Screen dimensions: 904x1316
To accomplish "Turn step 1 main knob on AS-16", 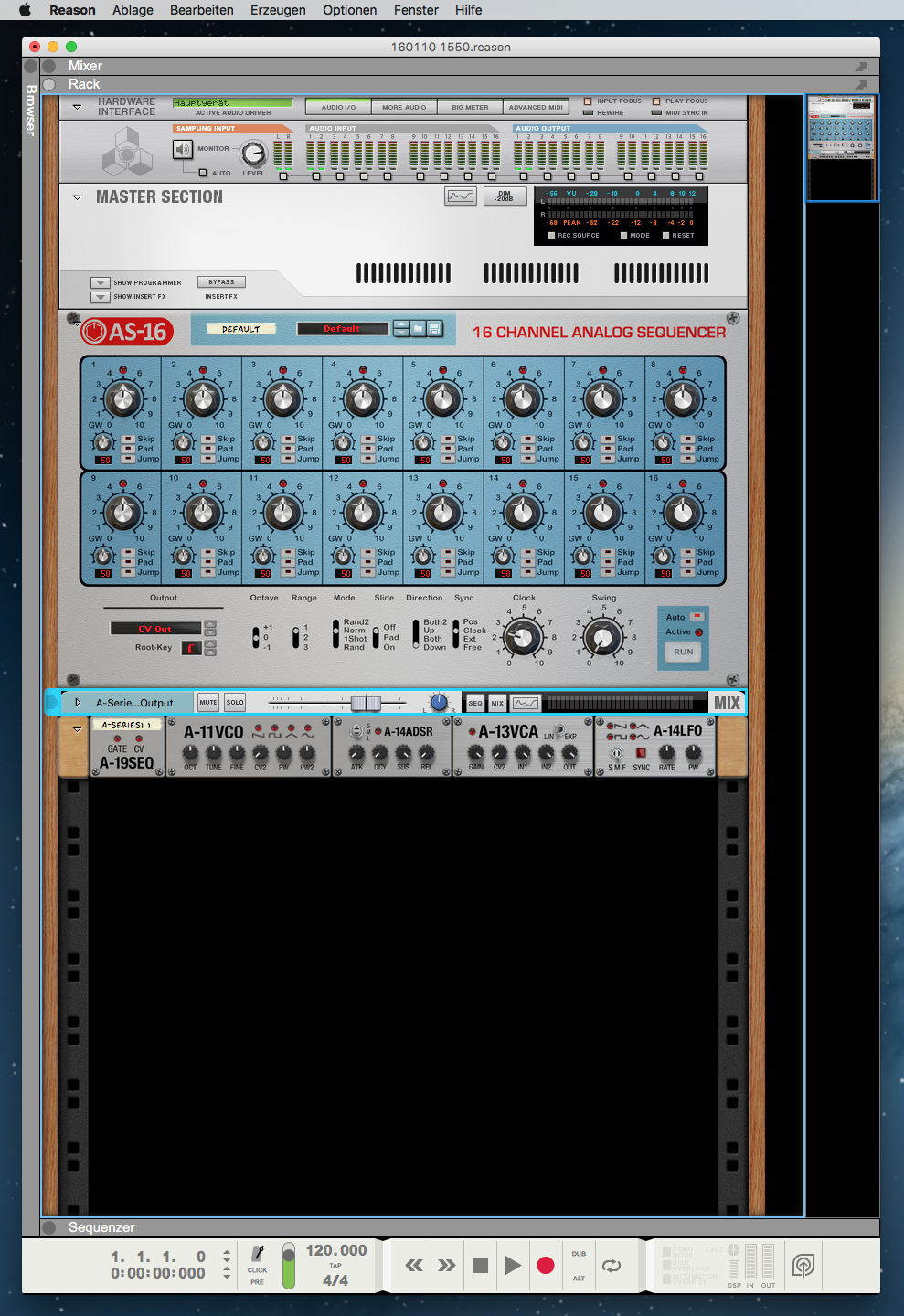I will 123,398.
